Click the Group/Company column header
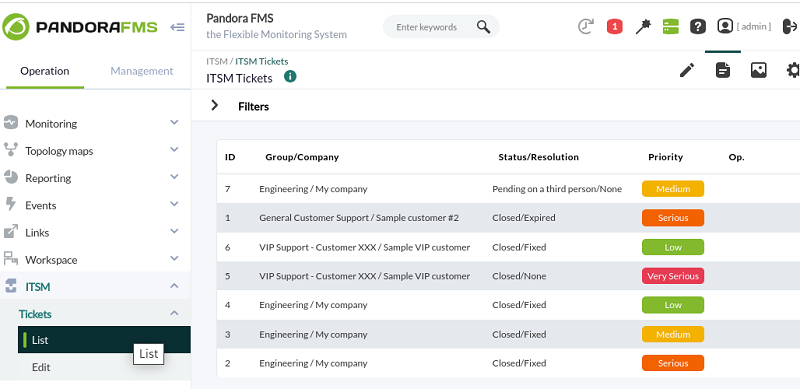Viewport: 800px width, 389px height. 302,157
